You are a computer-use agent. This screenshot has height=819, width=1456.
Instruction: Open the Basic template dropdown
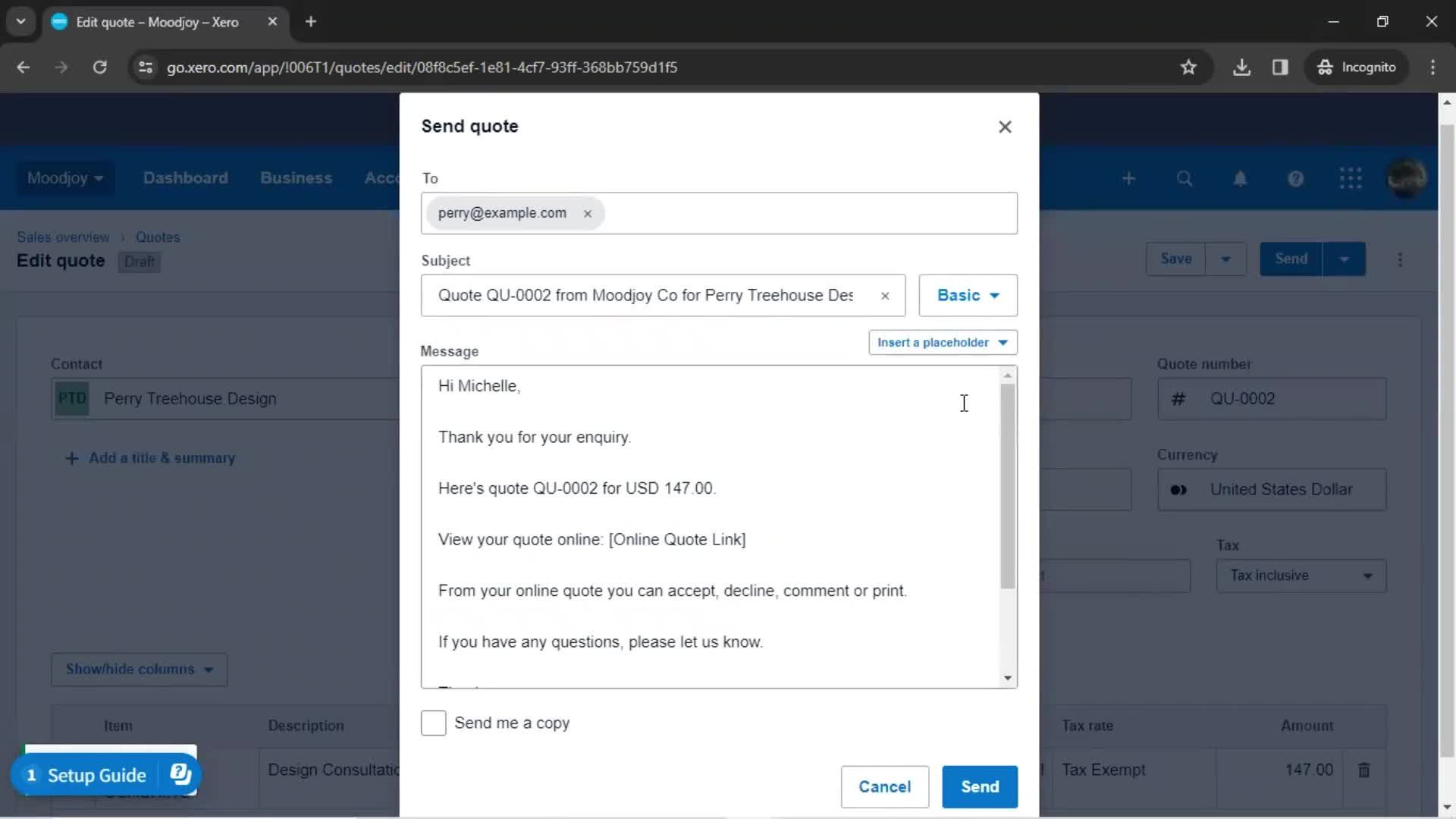968,295
